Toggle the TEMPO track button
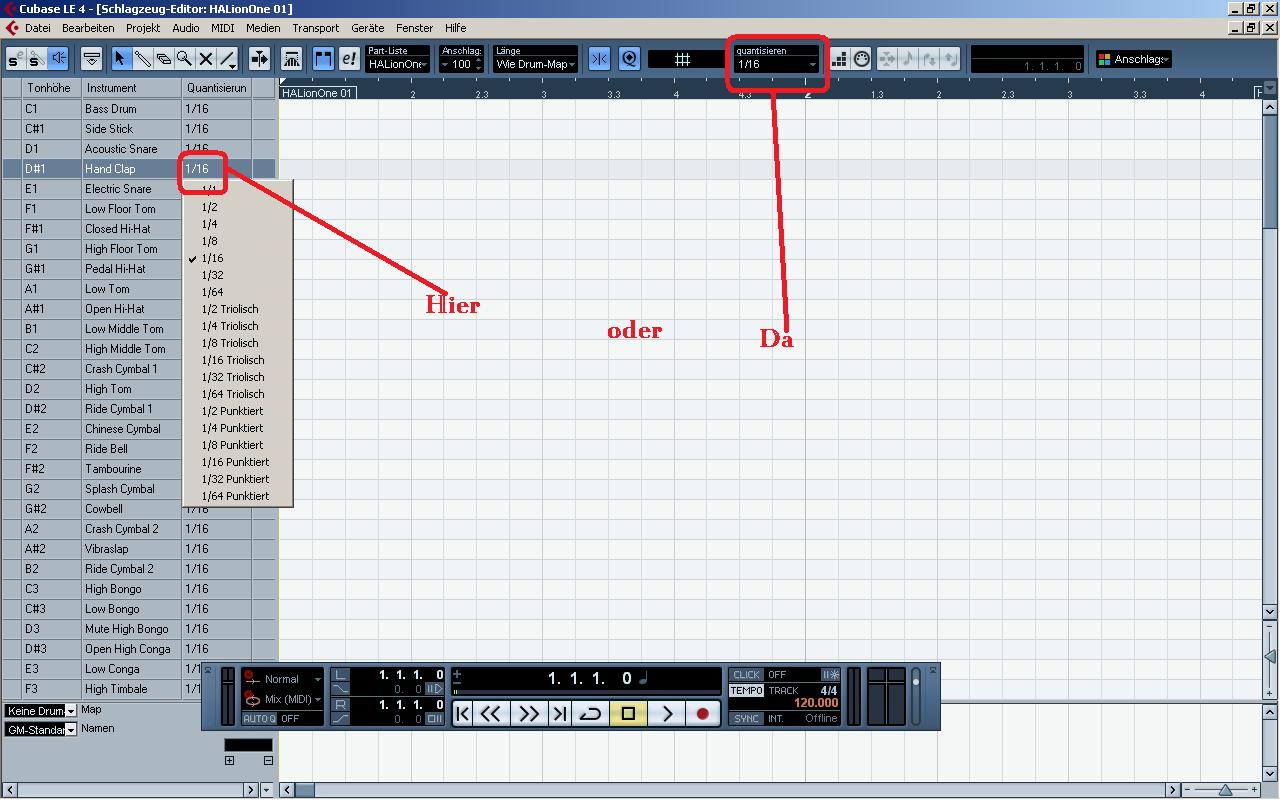Image resolution: width=1280 pixels, height=800 pixels. click(x=746, y=690)
